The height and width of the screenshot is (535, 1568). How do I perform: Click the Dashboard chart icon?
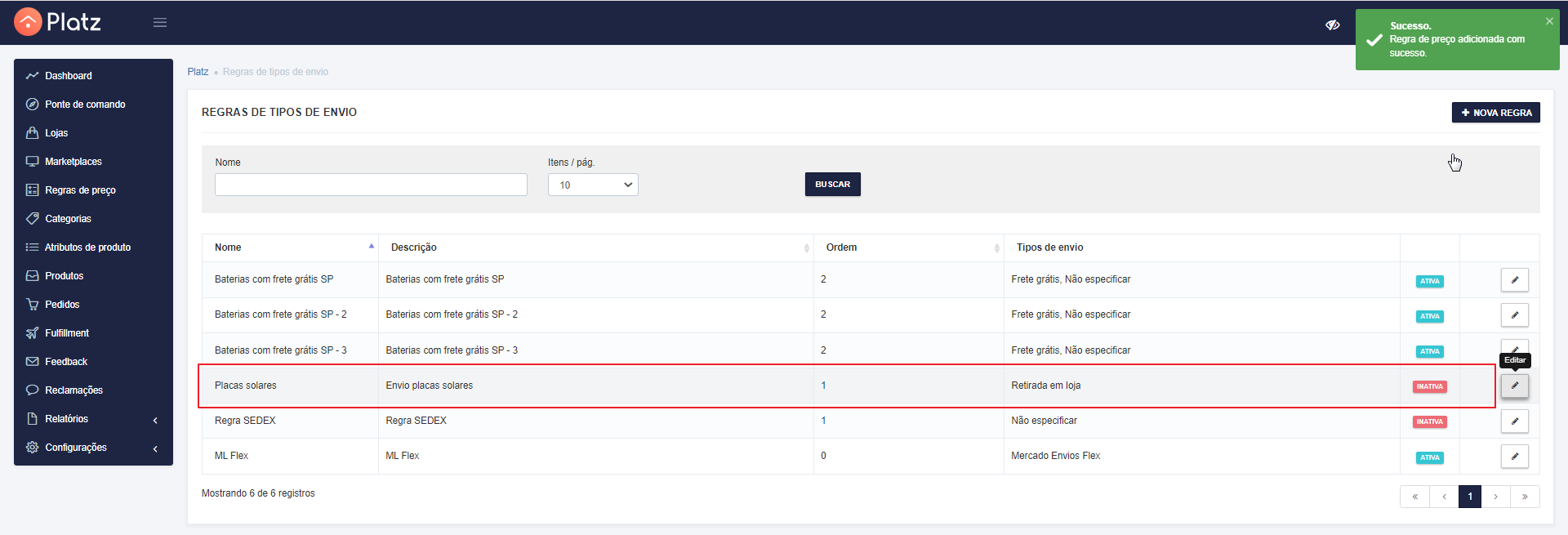pos(33,75)
